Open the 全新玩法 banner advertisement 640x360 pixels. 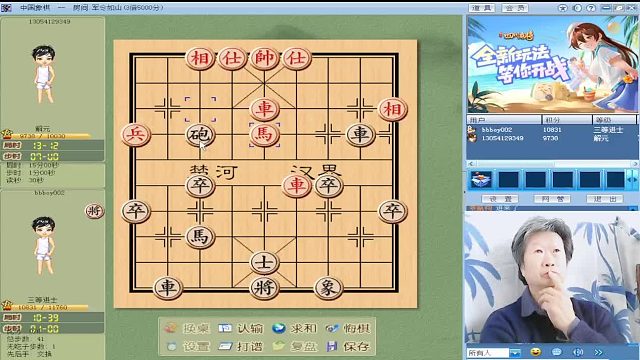coord(552,64)
